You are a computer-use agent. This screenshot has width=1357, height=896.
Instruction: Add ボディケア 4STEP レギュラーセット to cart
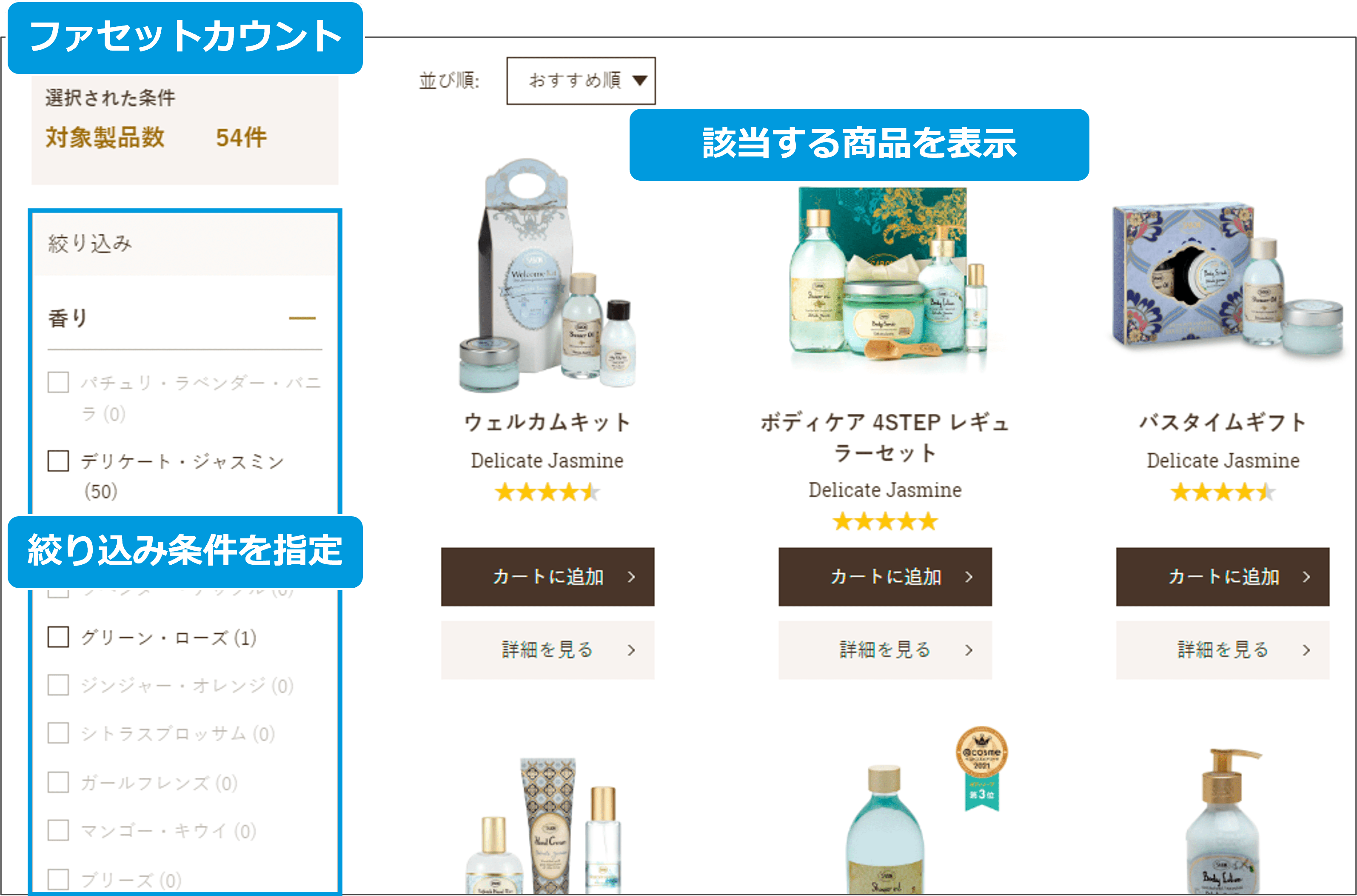(885, 577)
